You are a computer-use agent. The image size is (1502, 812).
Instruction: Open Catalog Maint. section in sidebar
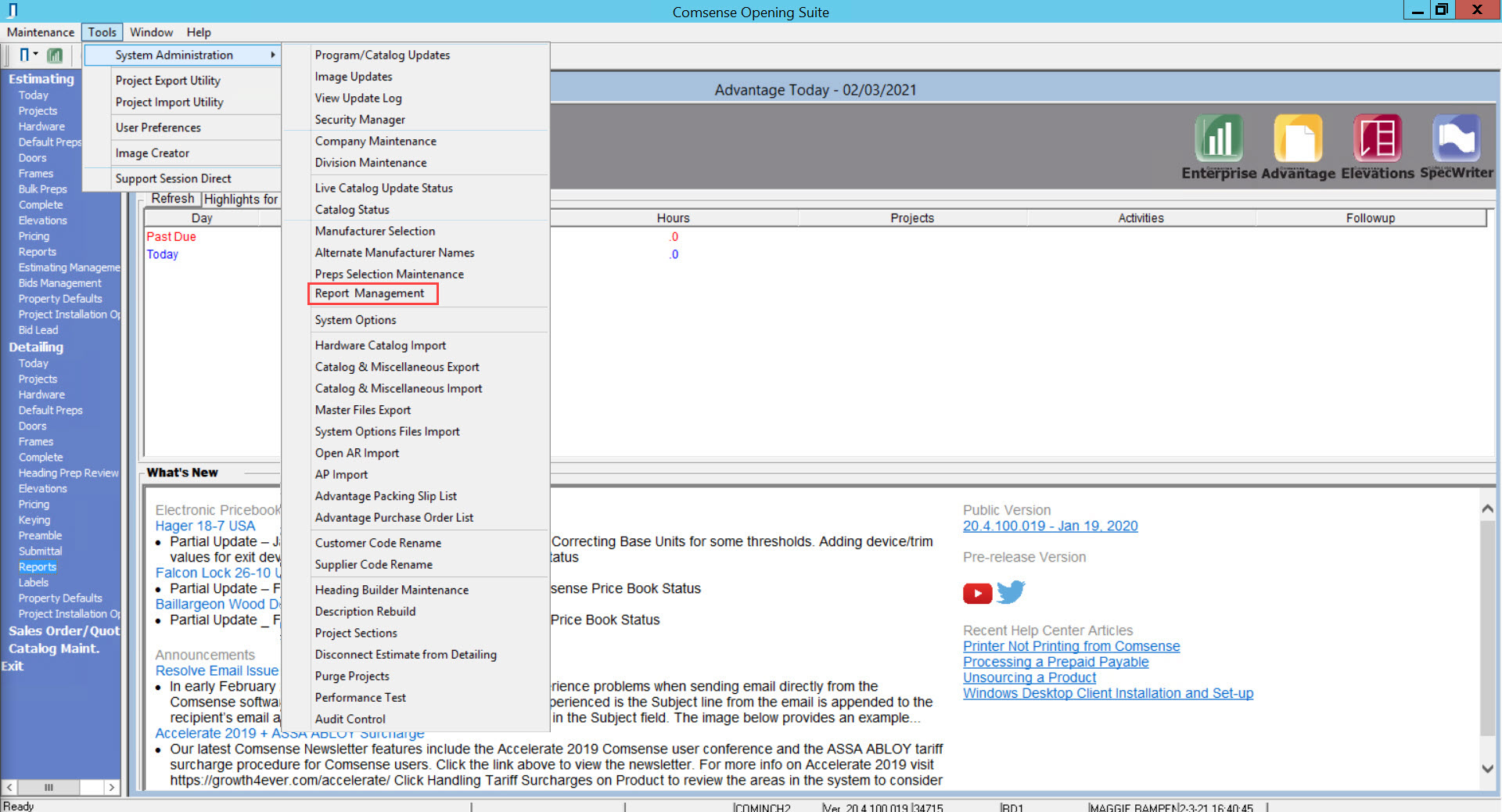(54, 649)
